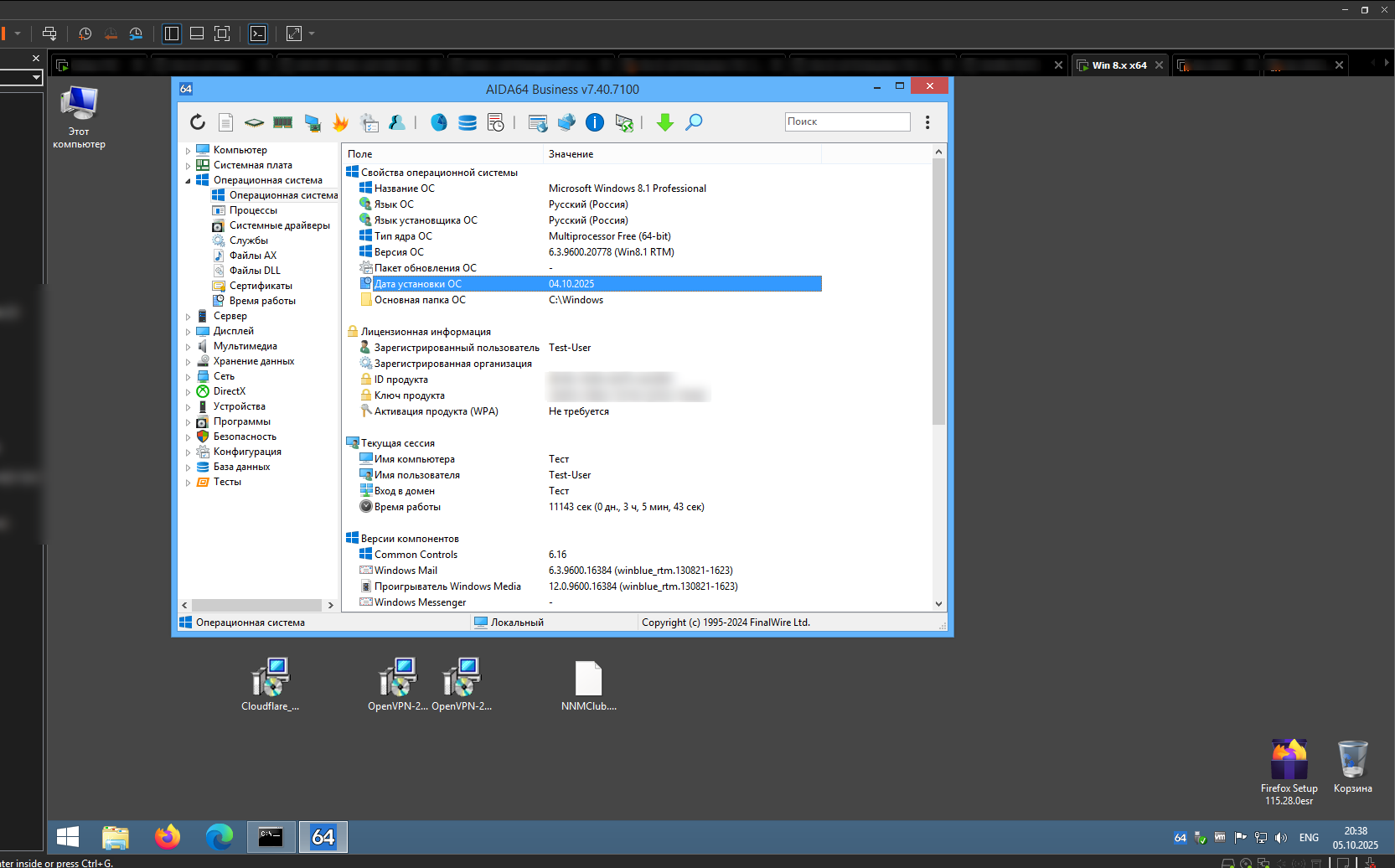
Task: Click the memory module benchmark icon
Action: pos(283,122)
